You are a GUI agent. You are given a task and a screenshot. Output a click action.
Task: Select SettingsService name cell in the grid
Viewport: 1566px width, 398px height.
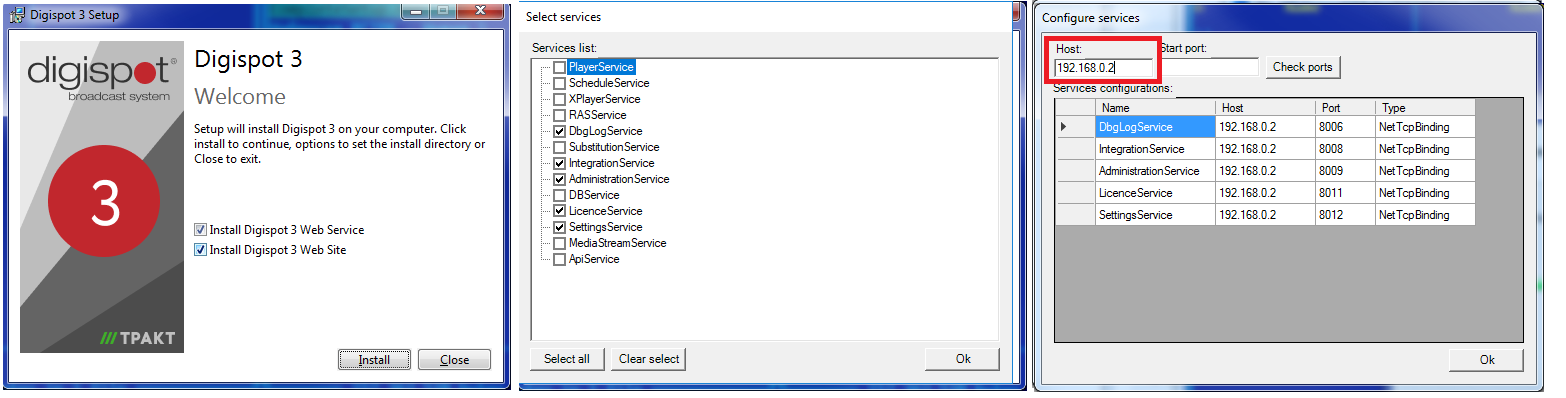pyautogui.click(x=1155, y=215)
